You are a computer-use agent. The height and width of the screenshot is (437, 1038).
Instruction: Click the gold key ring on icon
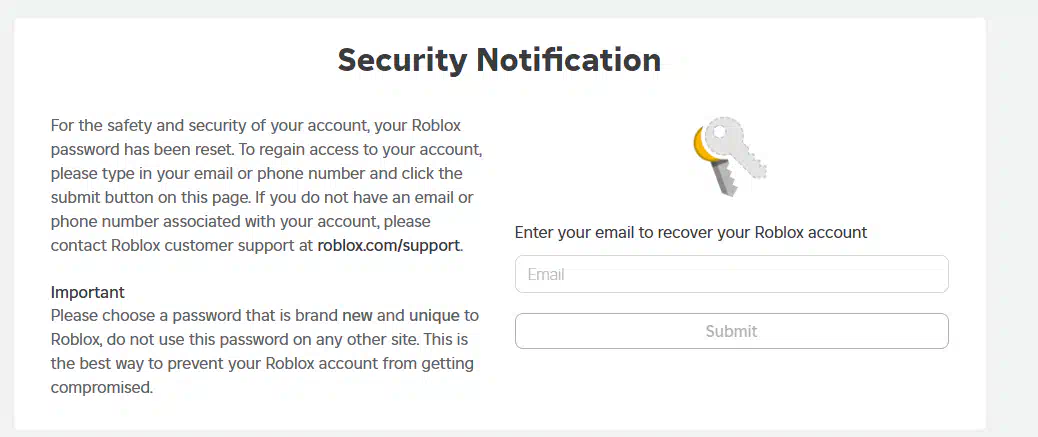click(x=700, y=146)
